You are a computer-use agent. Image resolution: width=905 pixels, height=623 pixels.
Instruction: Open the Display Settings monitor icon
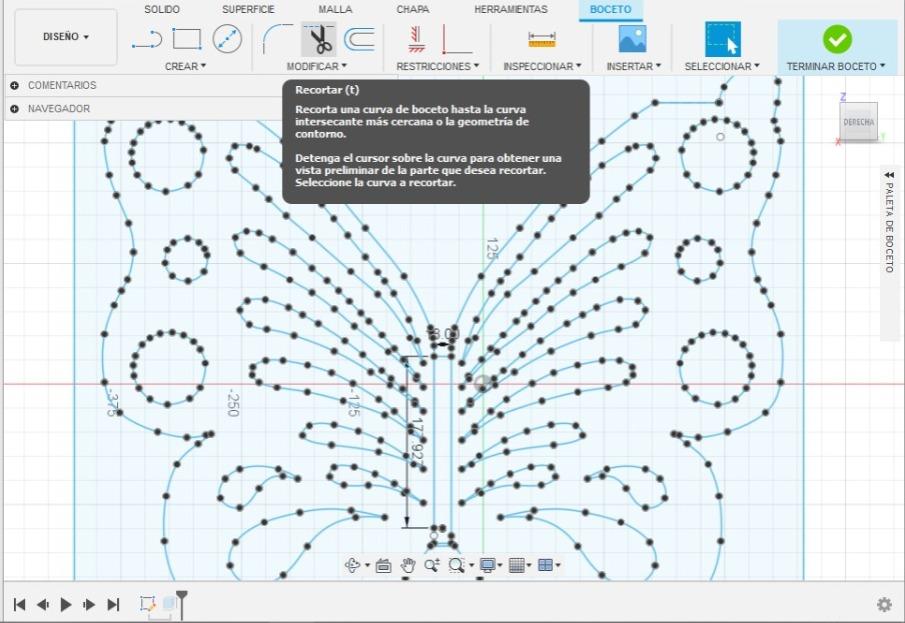pyautogui.click(x=487, y=565)
